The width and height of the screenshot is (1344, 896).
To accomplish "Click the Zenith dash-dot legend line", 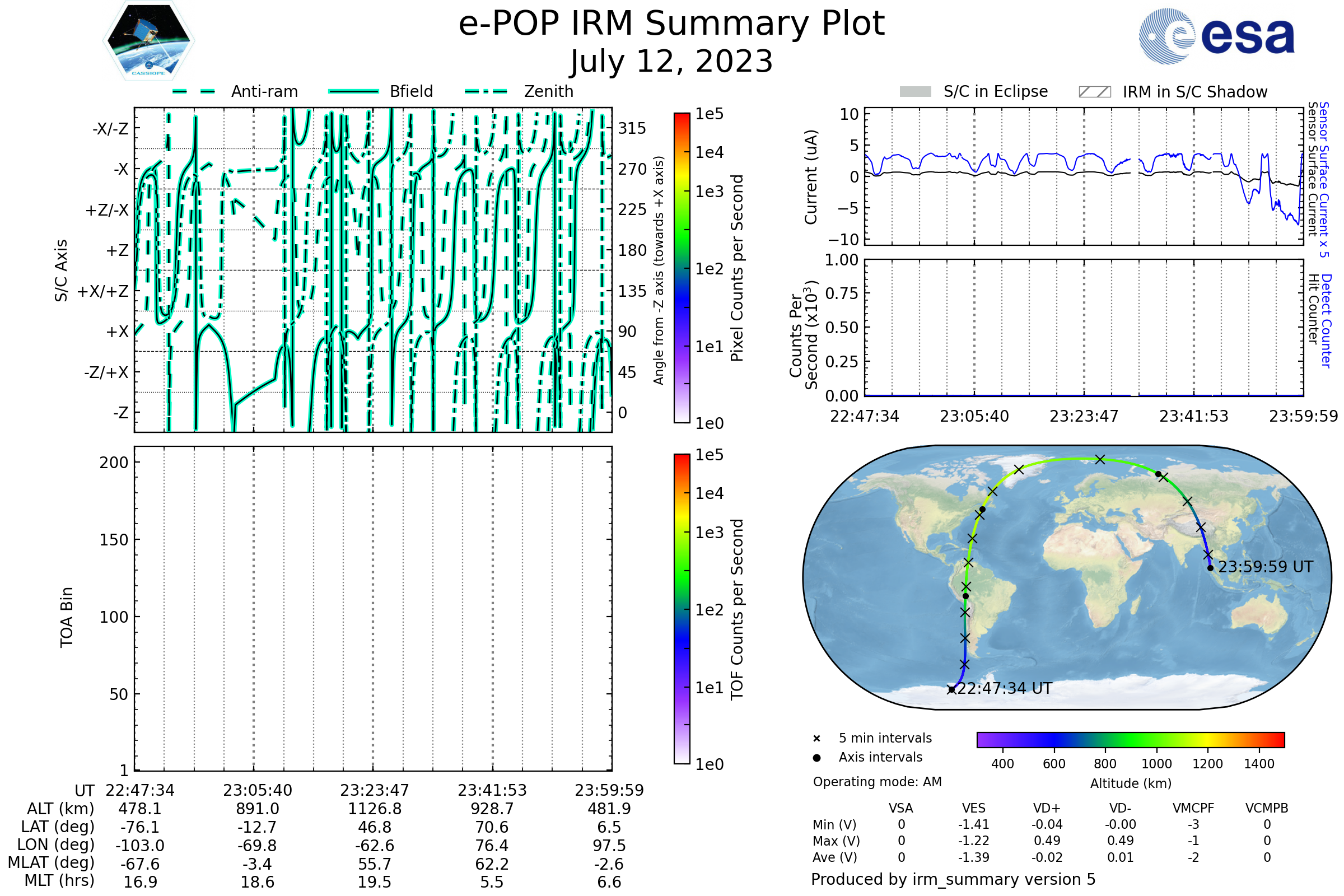I will (x=486, y=91).
